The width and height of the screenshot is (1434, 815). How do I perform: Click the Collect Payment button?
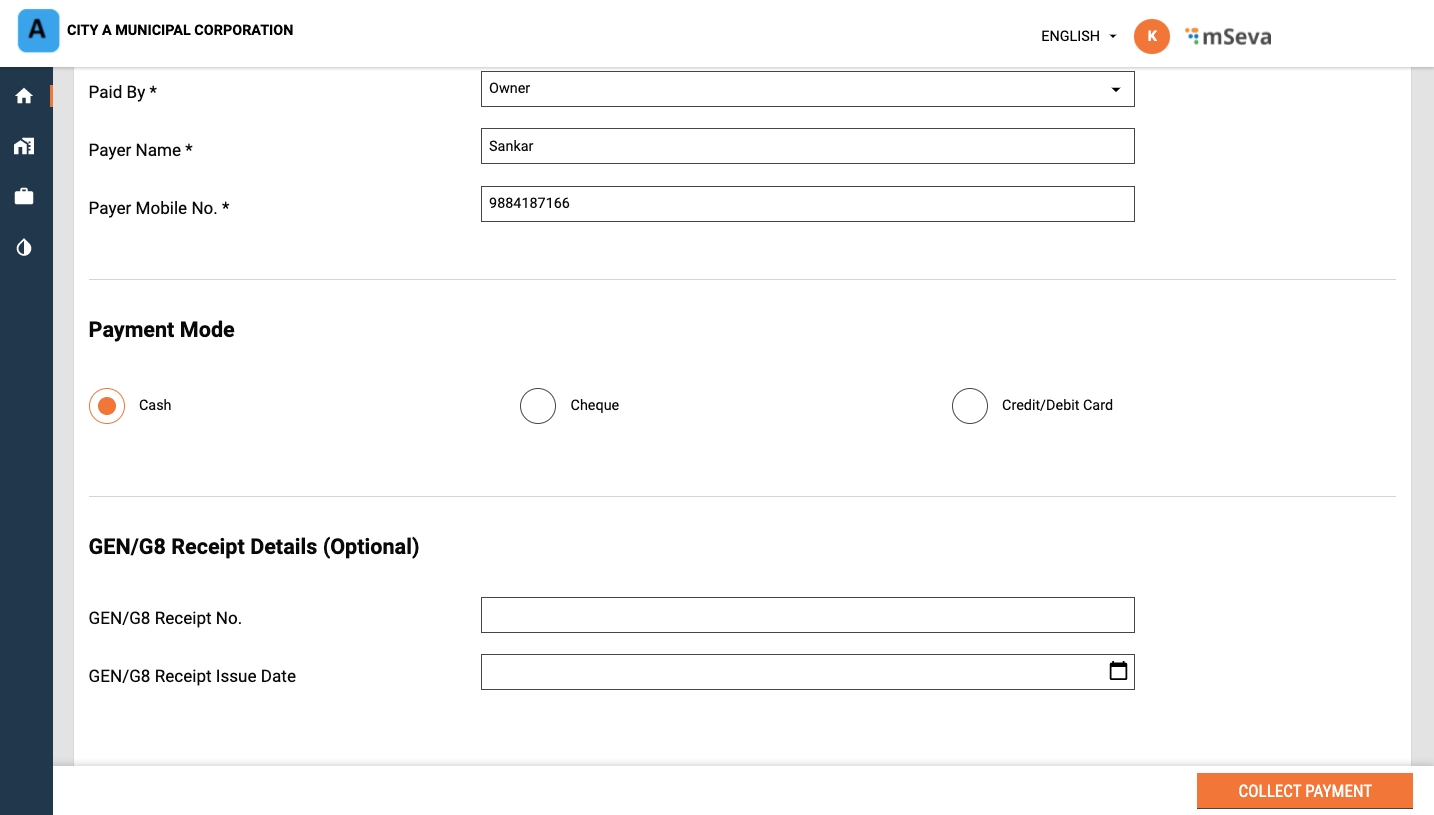[1304, 791]
